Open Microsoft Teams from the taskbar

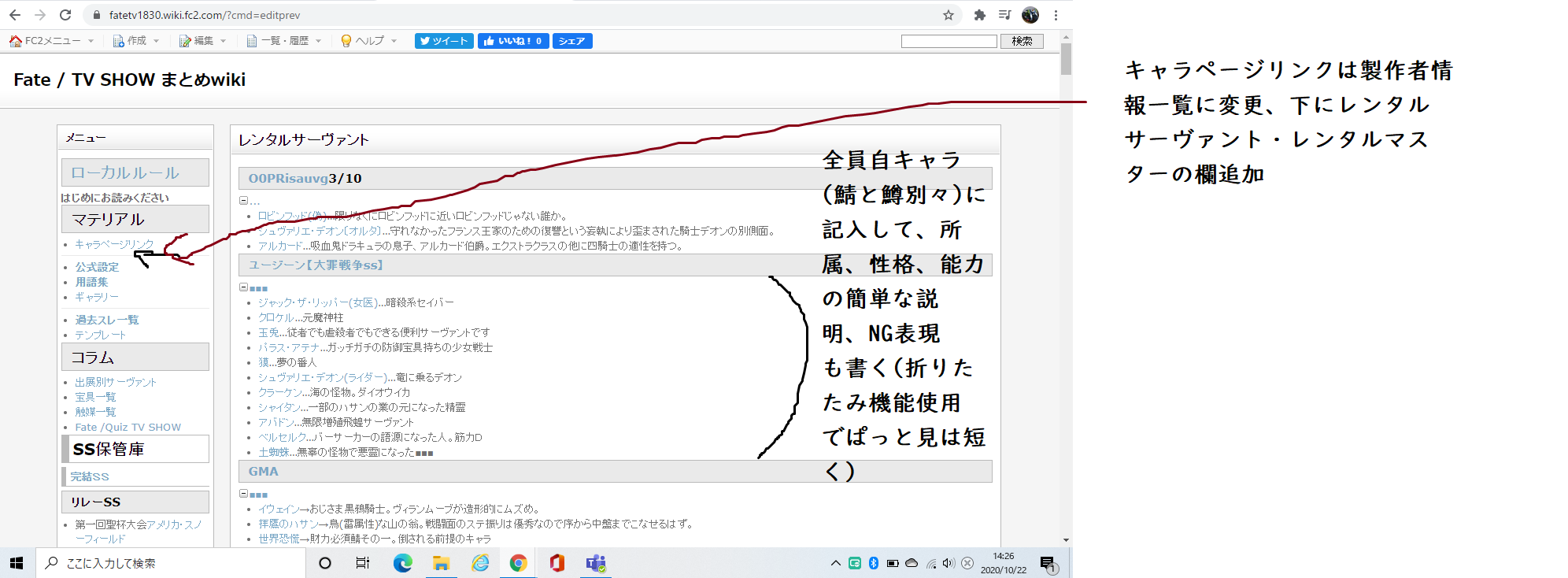(596, 563)
